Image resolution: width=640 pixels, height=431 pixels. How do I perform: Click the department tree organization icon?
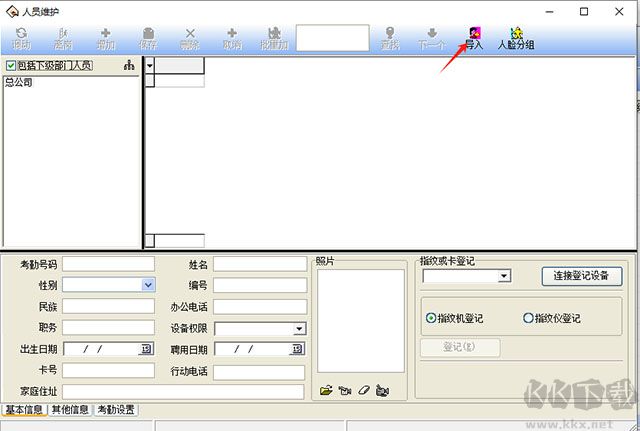[x=129, y=65]
